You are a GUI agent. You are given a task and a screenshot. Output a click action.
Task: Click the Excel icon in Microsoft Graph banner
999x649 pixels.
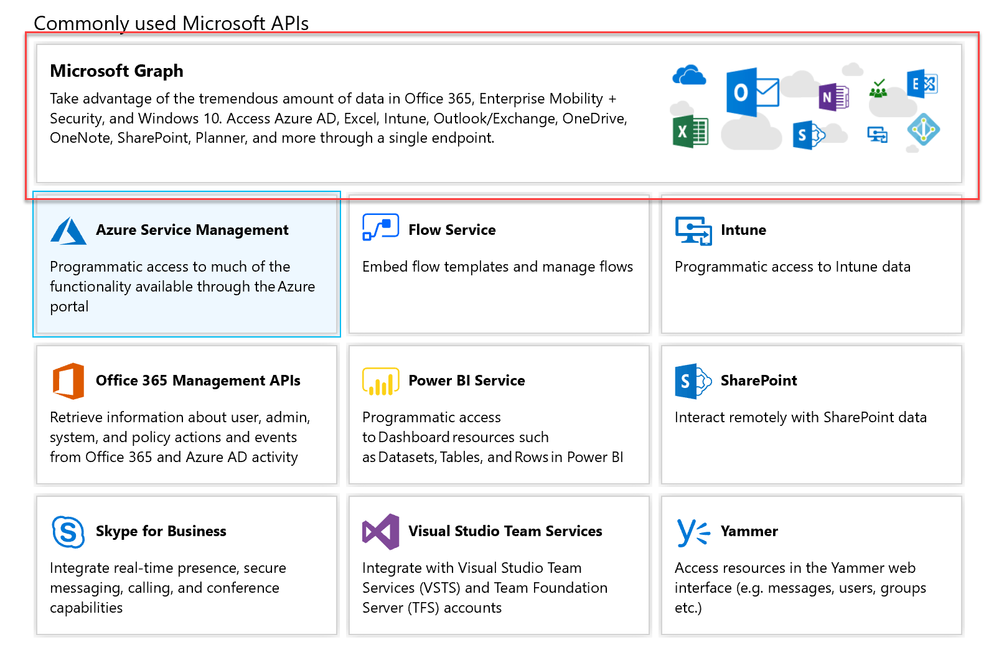[x=691, y=132]
